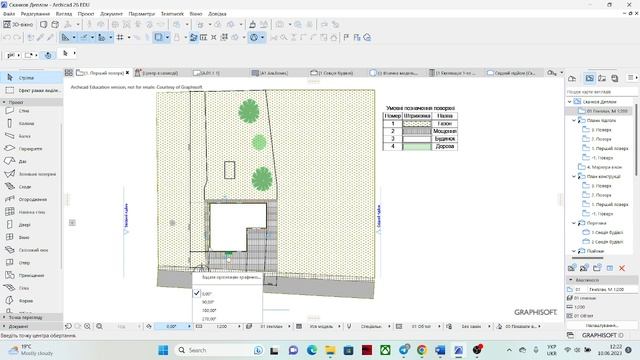Click the grid snap icon in toolbar
The image size is (640, 360).
coord(120,38)
